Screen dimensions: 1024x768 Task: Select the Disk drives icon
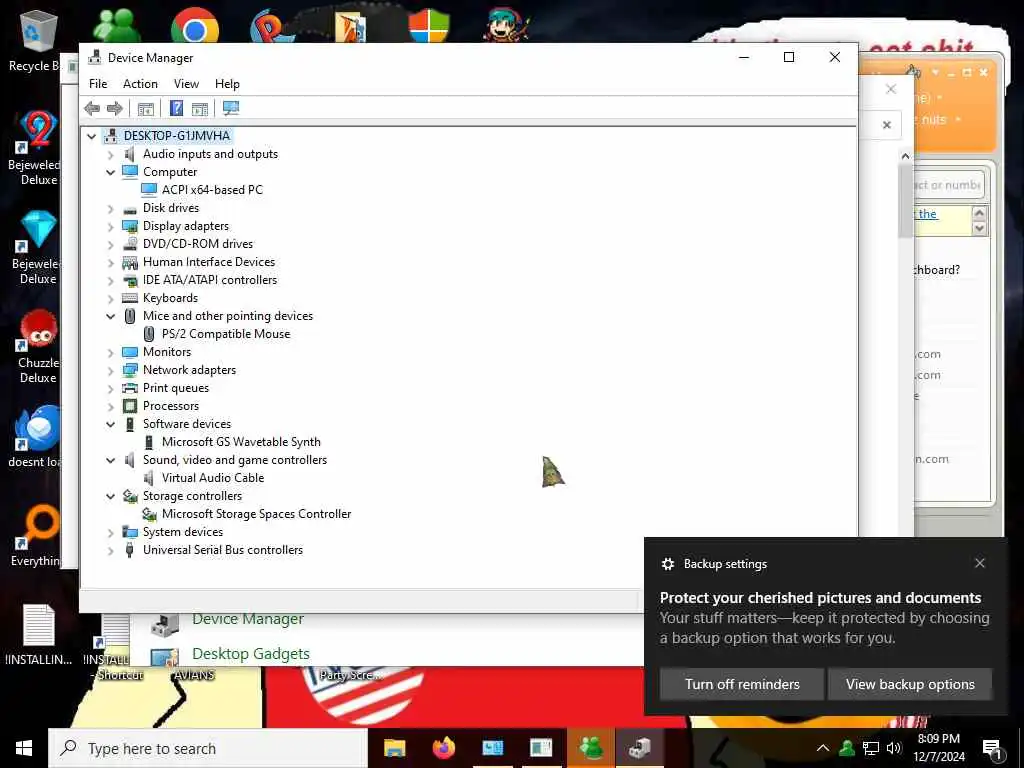coord(130,208)
